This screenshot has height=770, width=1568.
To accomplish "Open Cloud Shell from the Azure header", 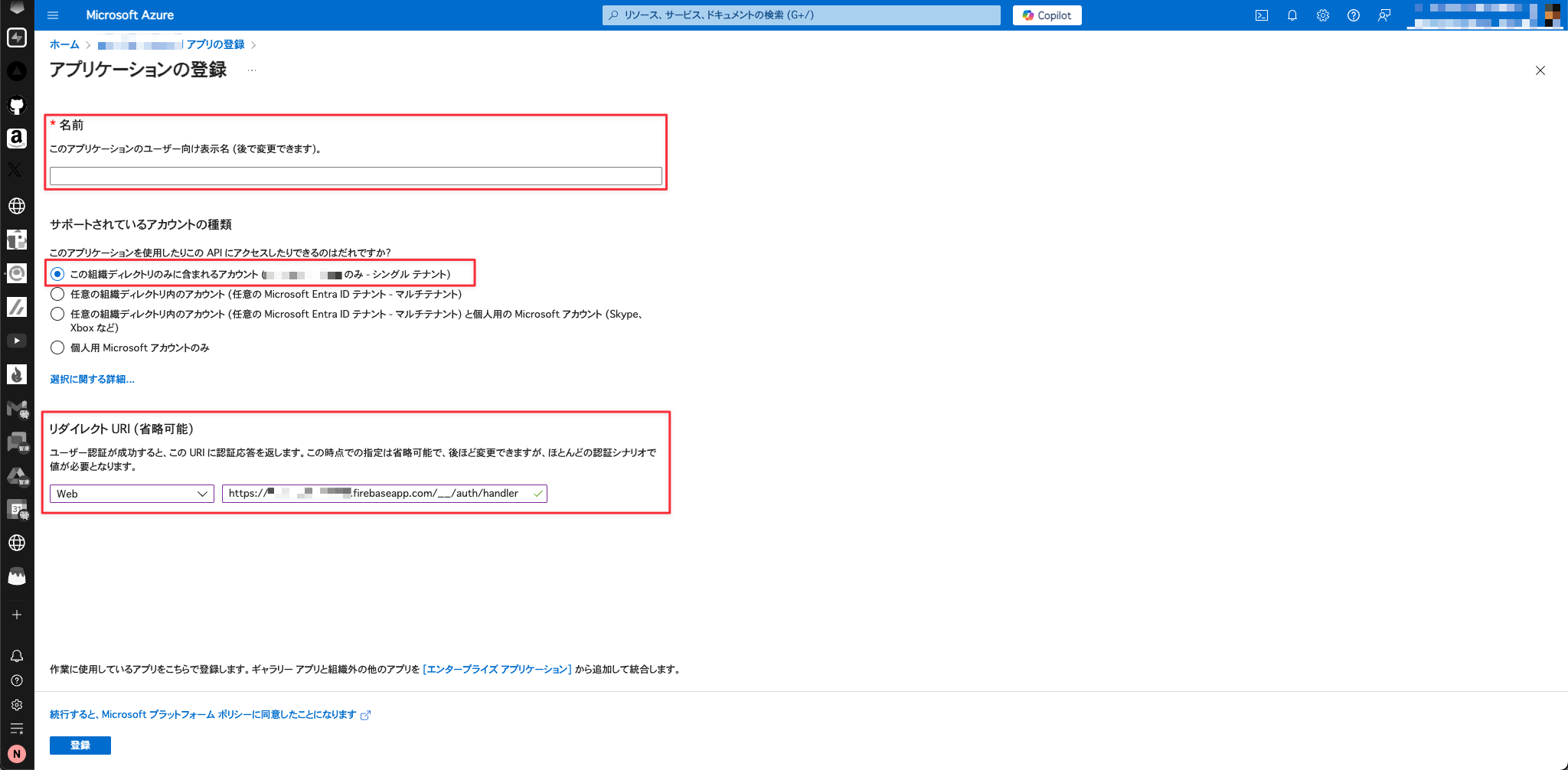I will (1262, 15).
